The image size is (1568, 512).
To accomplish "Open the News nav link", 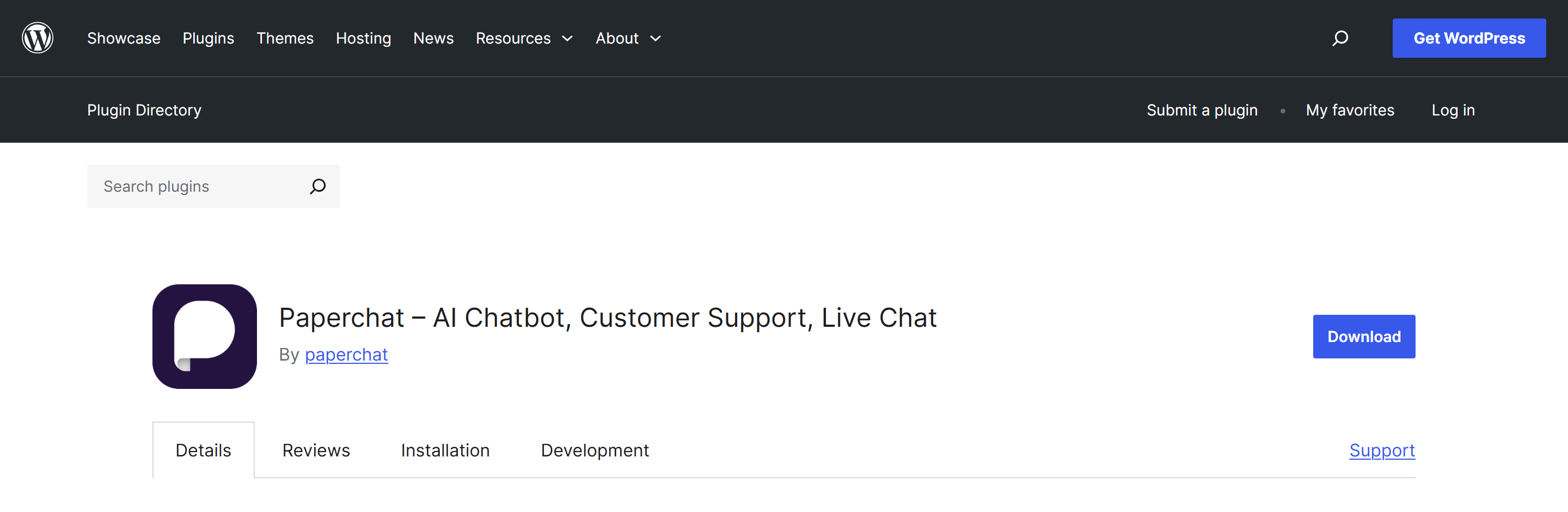I will (x=433, y=38).
